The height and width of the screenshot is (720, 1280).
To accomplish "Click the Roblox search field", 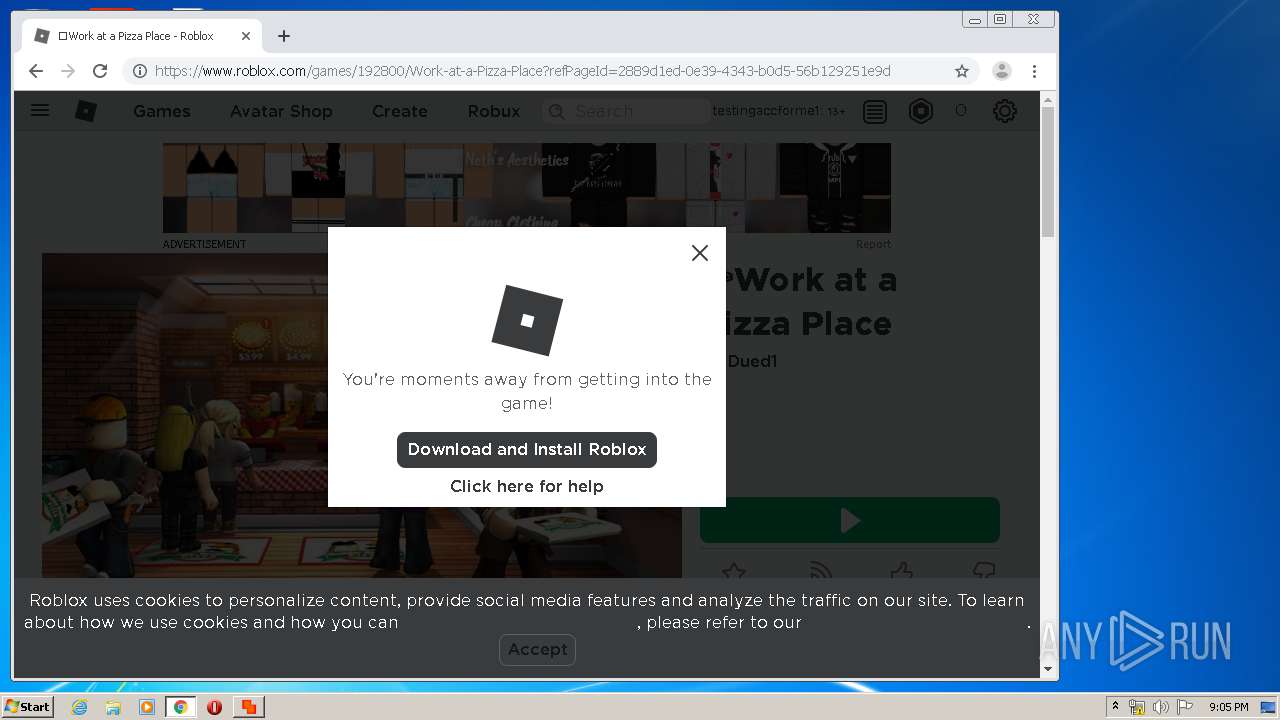I will click(626, 111).
